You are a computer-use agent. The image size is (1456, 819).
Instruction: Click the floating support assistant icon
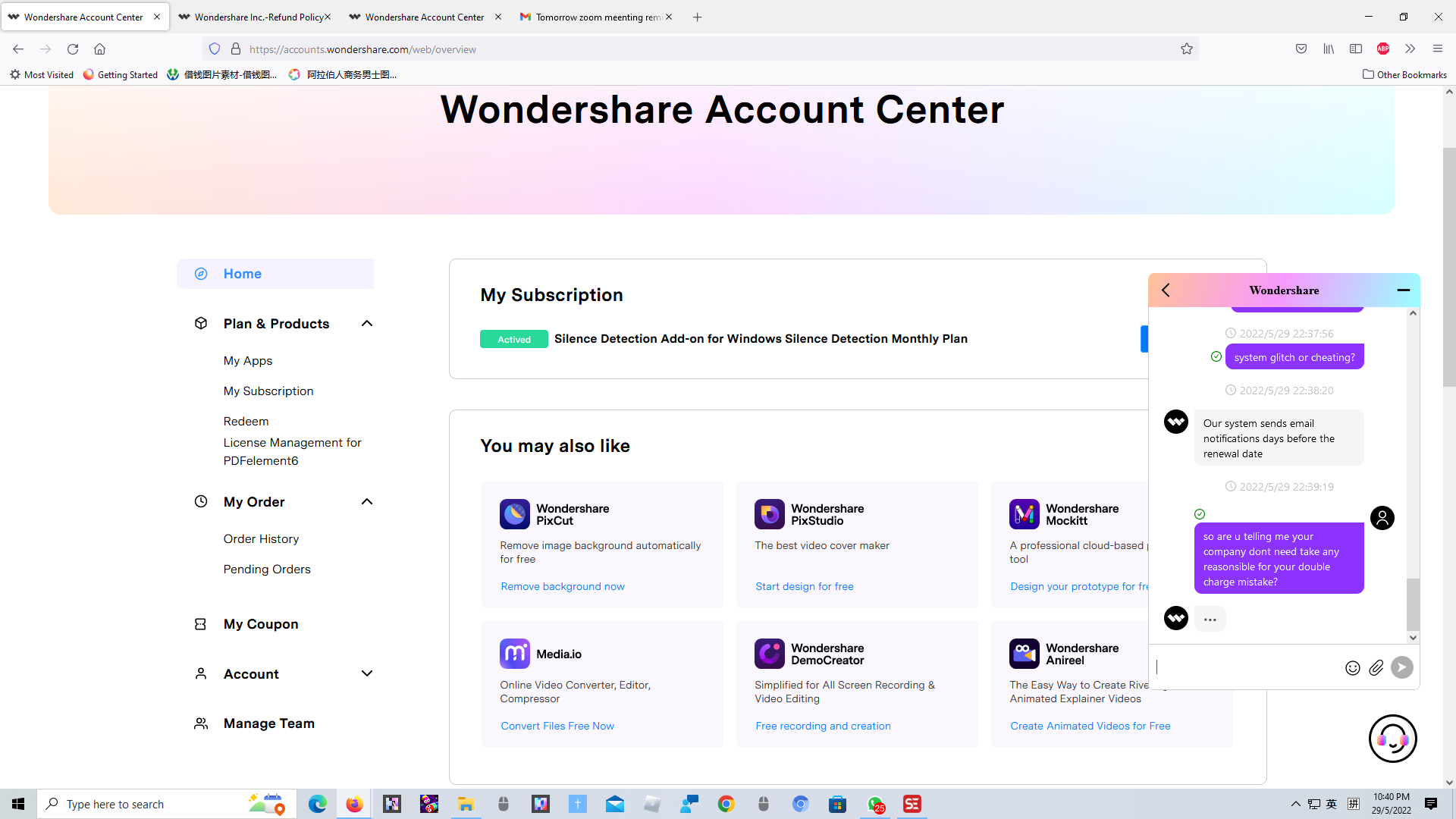point(1392,738)
